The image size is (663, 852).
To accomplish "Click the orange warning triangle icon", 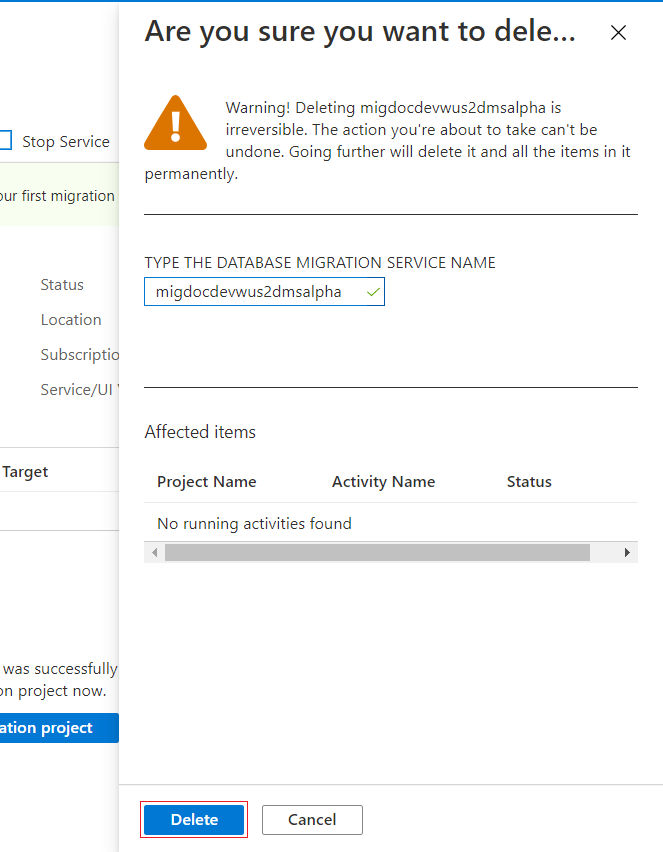I will click(175, 122).
